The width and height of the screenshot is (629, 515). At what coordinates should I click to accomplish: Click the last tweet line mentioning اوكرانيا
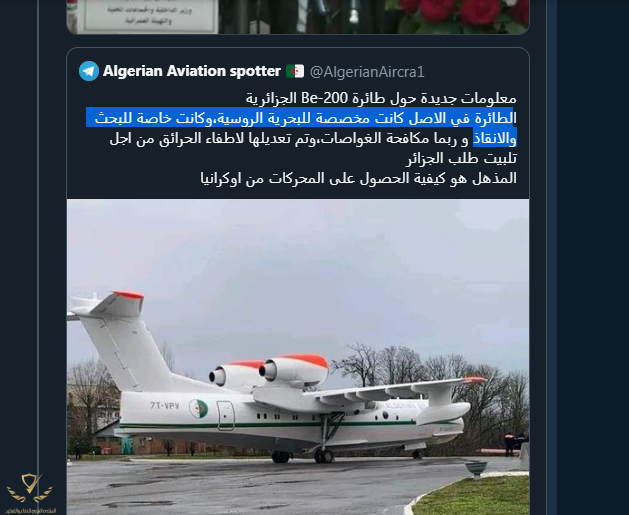[359, 178]
